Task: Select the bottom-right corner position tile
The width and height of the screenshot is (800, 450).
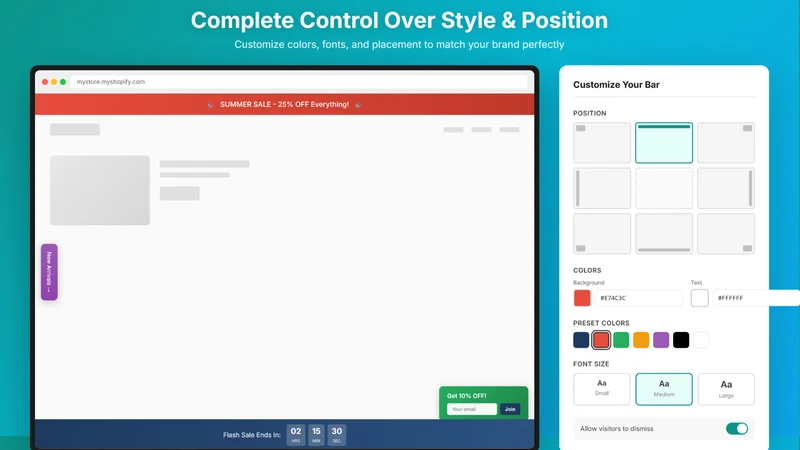Action: [x=726, y=234]
